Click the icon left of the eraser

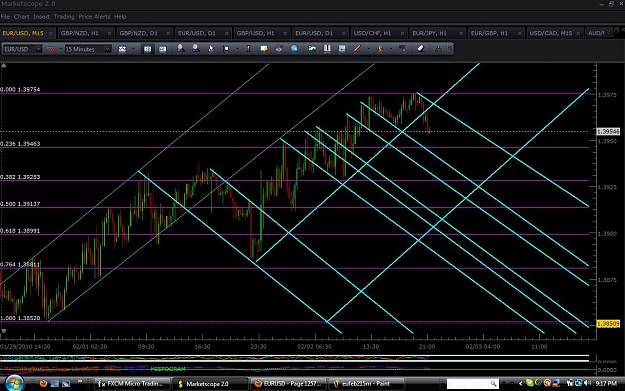click(403, 49)
